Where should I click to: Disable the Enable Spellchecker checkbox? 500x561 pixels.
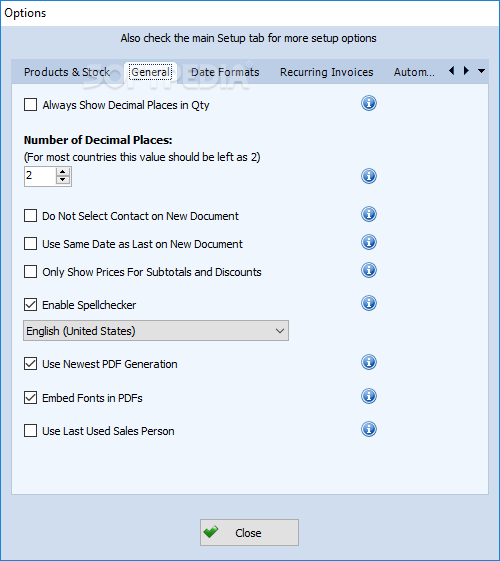[x=30, y=305]
